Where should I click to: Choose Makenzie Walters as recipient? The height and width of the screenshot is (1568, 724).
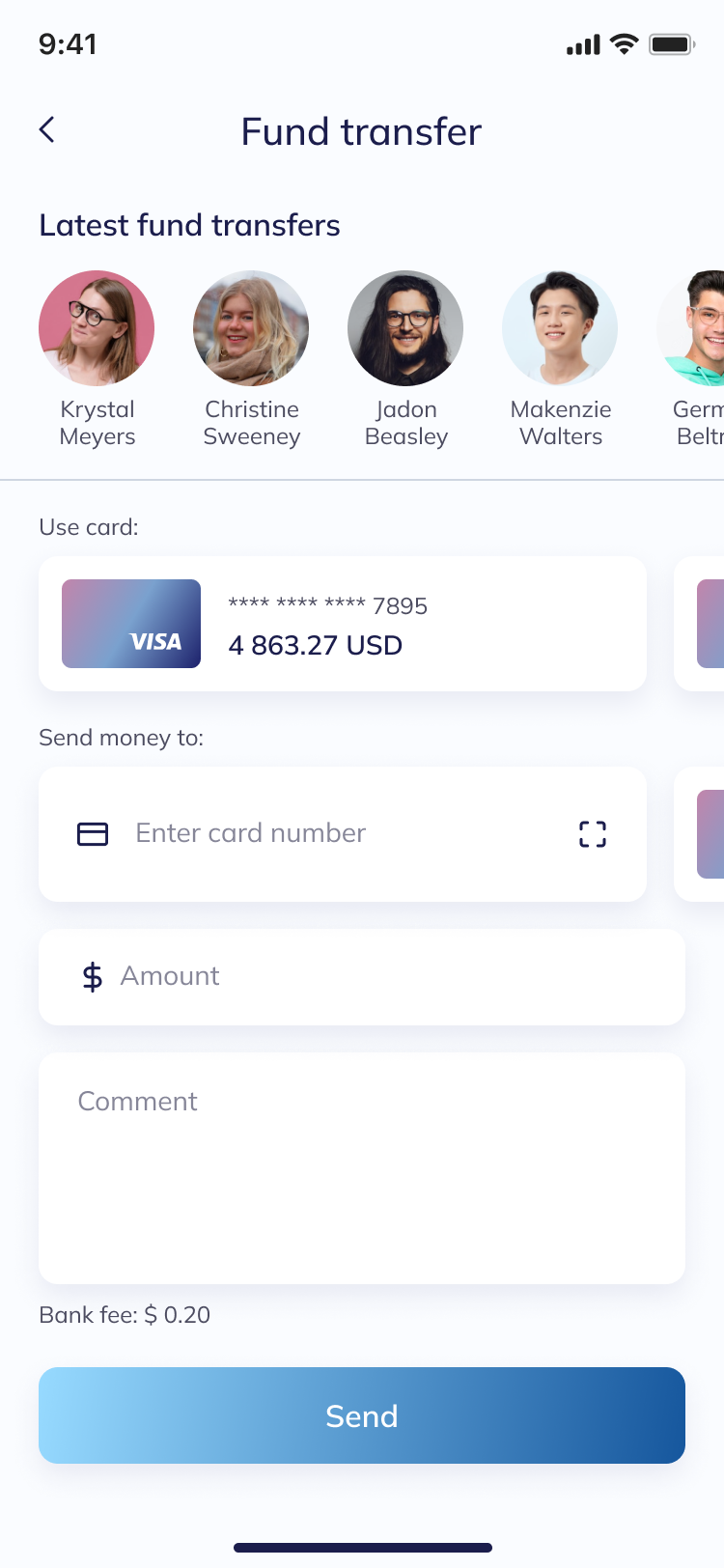point(560,327)
